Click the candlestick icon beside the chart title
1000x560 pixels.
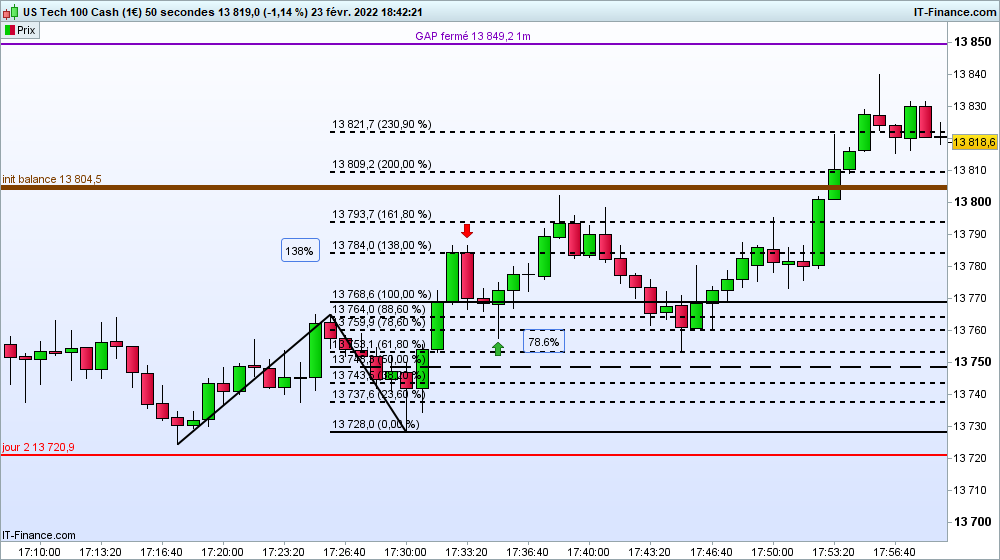click(11, 11)
